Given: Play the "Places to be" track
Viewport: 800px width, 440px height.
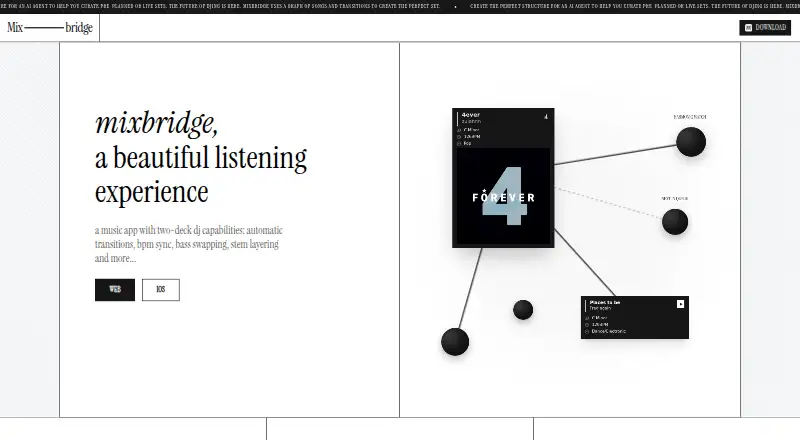Looking at the screenshot, I should [680, 304].
